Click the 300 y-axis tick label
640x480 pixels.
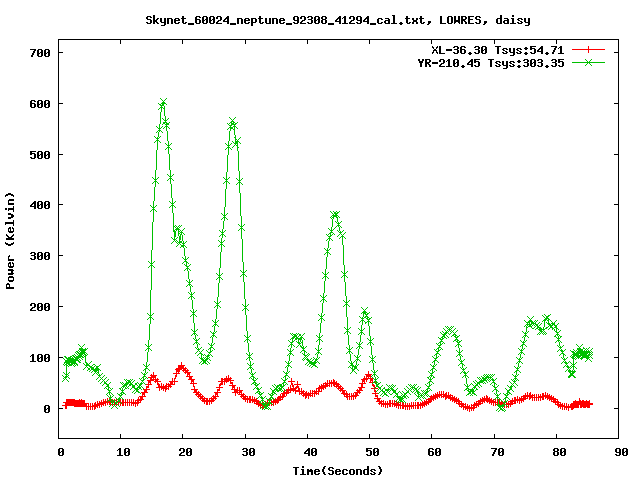tap(40, 256)
